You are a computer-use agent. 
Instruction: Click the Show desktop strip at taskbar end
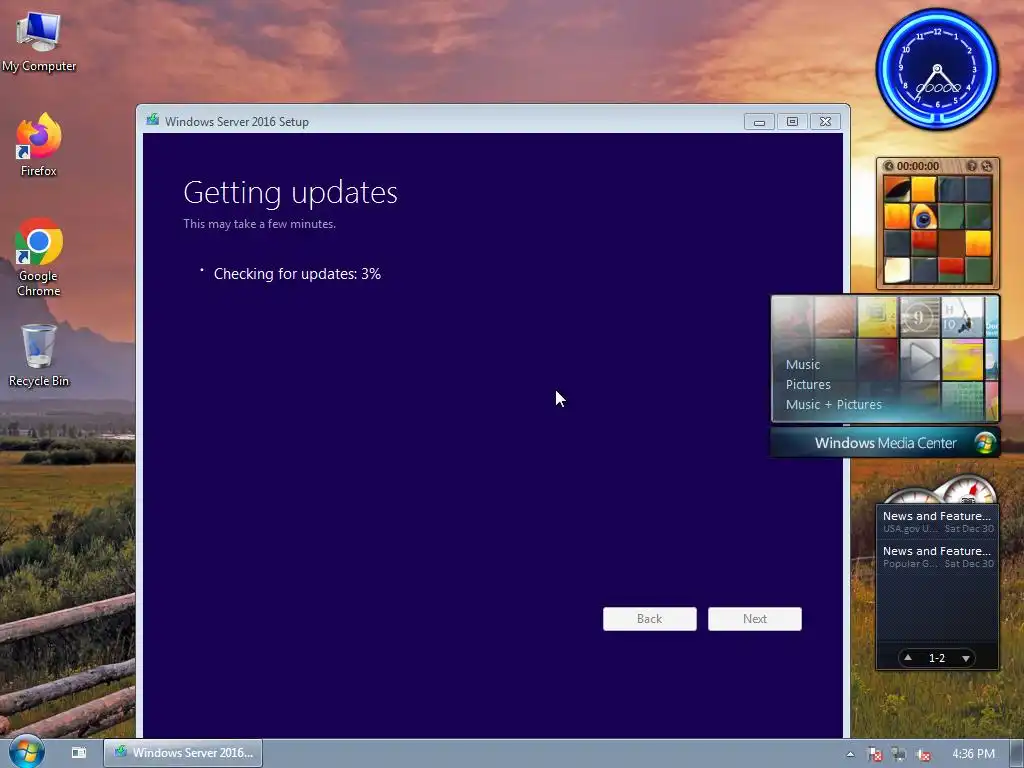(1017, 754)
